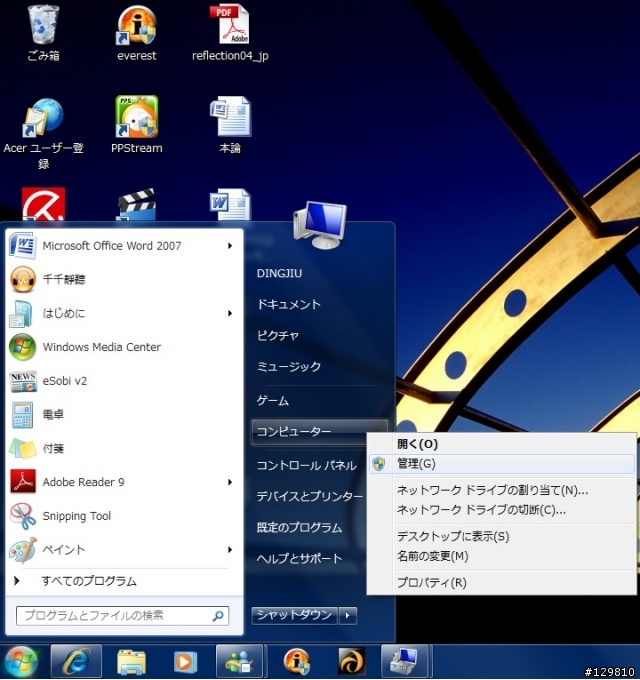Image resolution: width=640 pixels, height=680 pixels.
Task: Open デバイスとプリンター link
Action: [309, 497]
